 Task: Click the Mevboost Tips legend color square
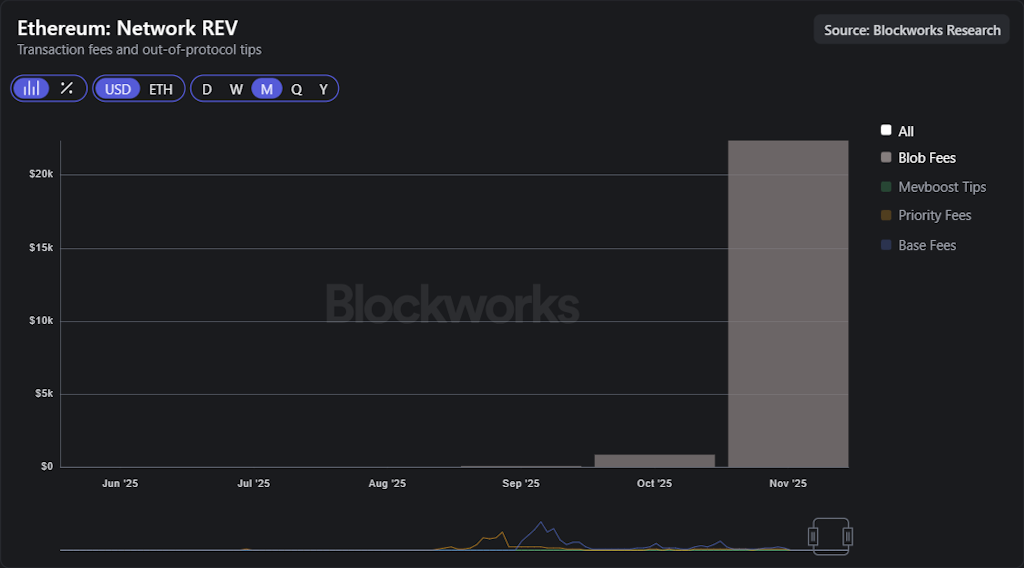(886, 187)
